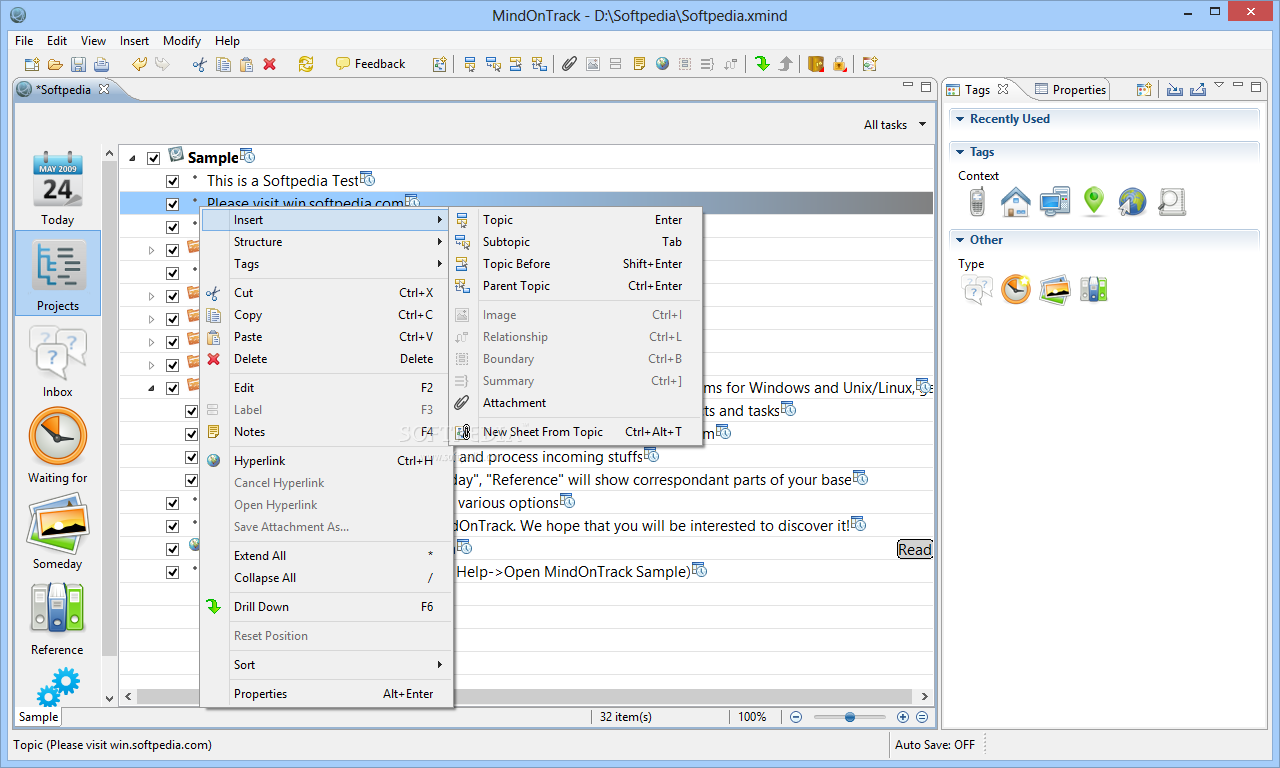1280x768 pixels.
Task: Open the Reference view in sidebar
Action: (x=57, y=620)
